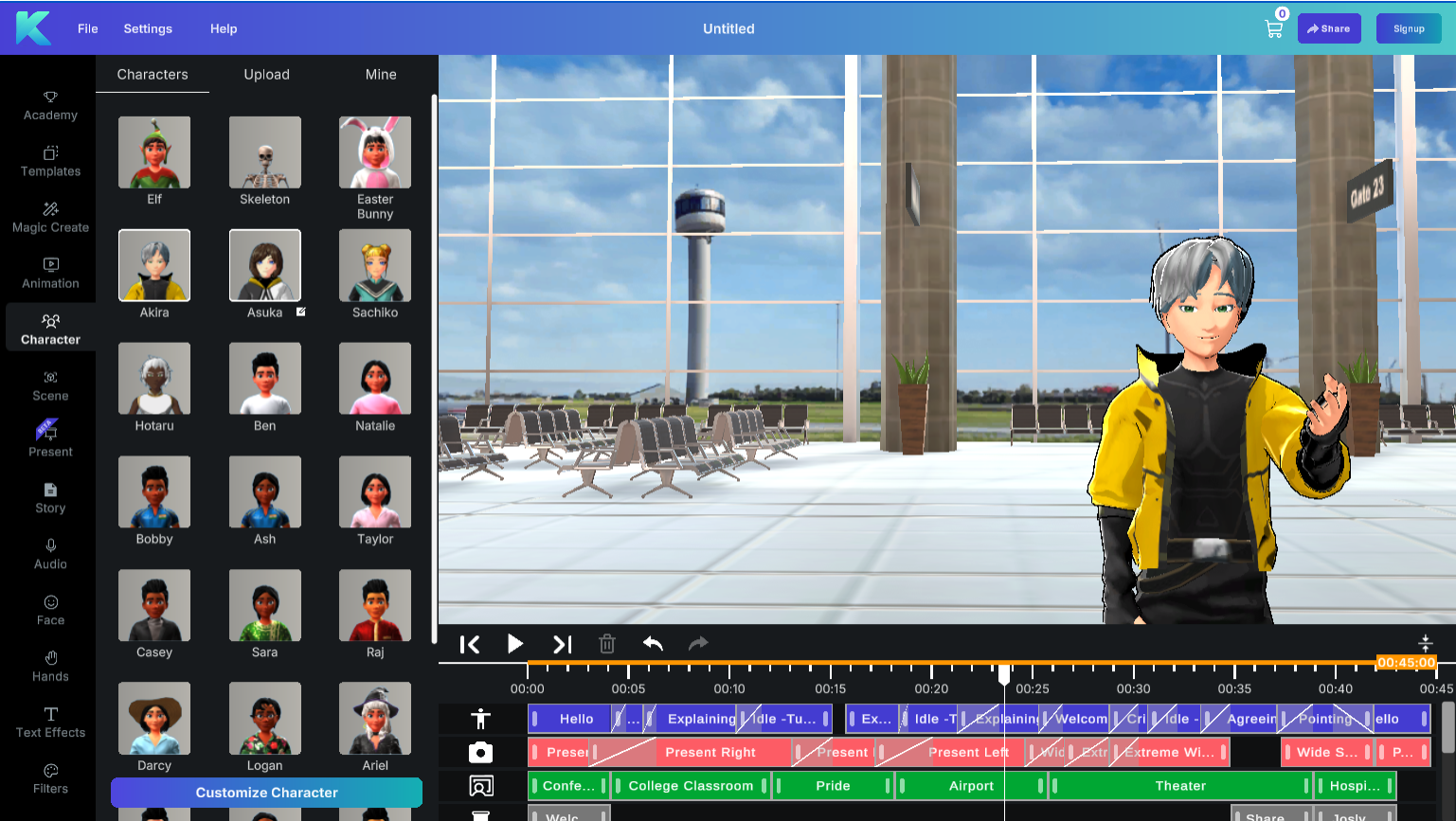Select the Sachiko character thumbnail
The height and width of the screenshot is (821, 1456).
375,266
